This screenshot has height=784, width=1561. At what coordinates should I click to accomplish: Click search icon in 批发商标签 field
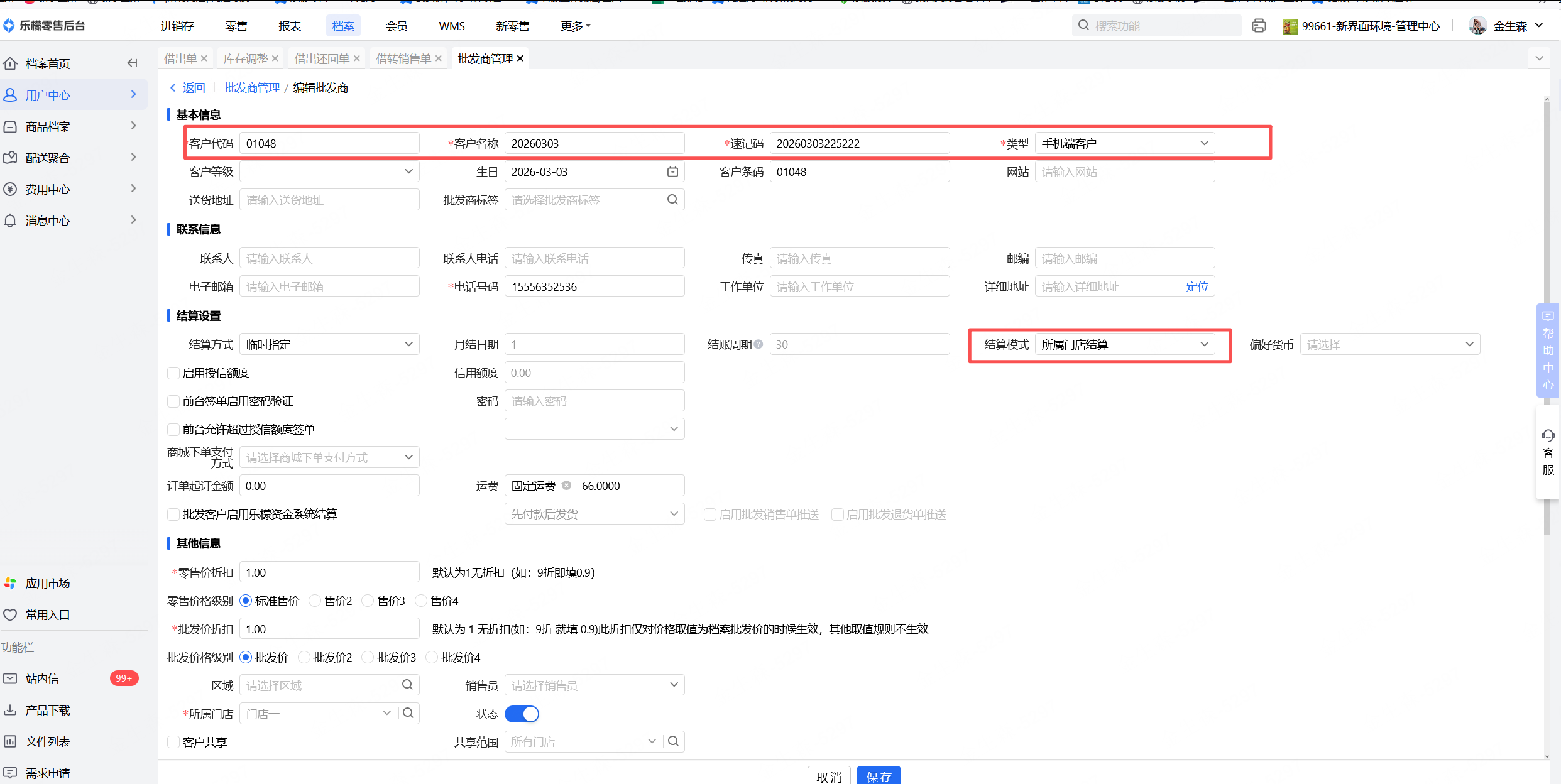point(672,200)
